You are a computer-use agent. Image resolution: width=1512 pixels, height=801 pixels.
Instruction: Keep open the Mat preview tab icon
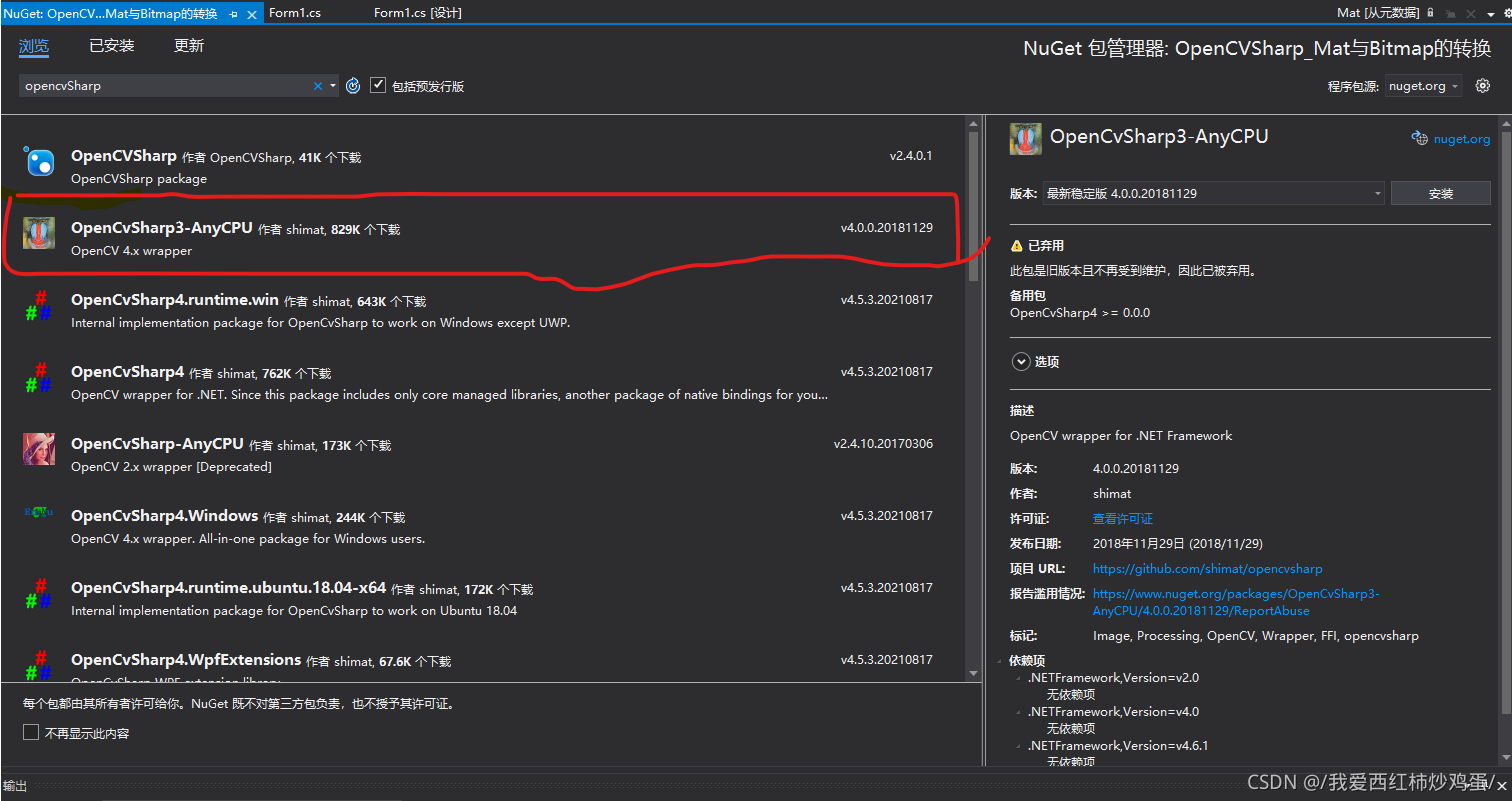1450,13
